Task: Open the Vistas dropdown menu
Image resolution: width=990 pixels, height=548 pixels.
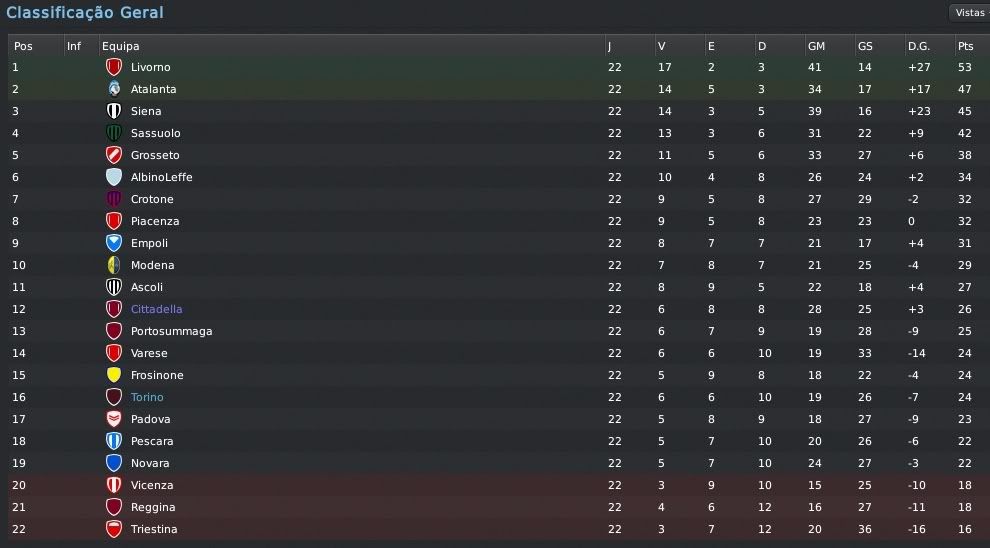Action: coord(970,13)
